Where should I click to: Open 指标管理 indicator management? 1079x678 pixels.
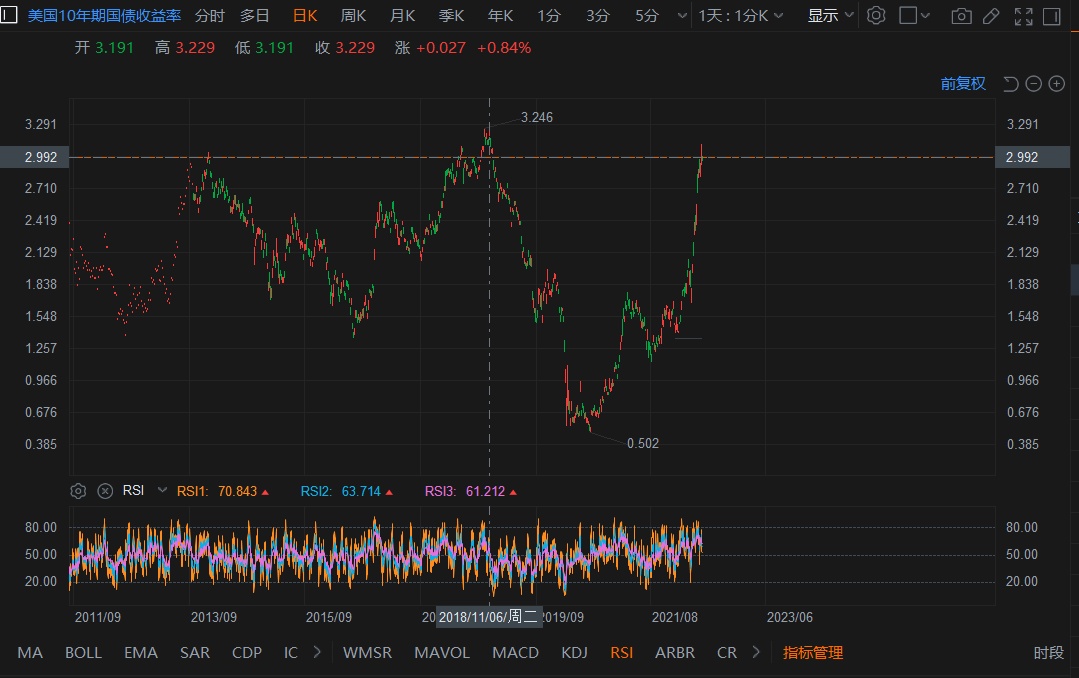[813, 653]
